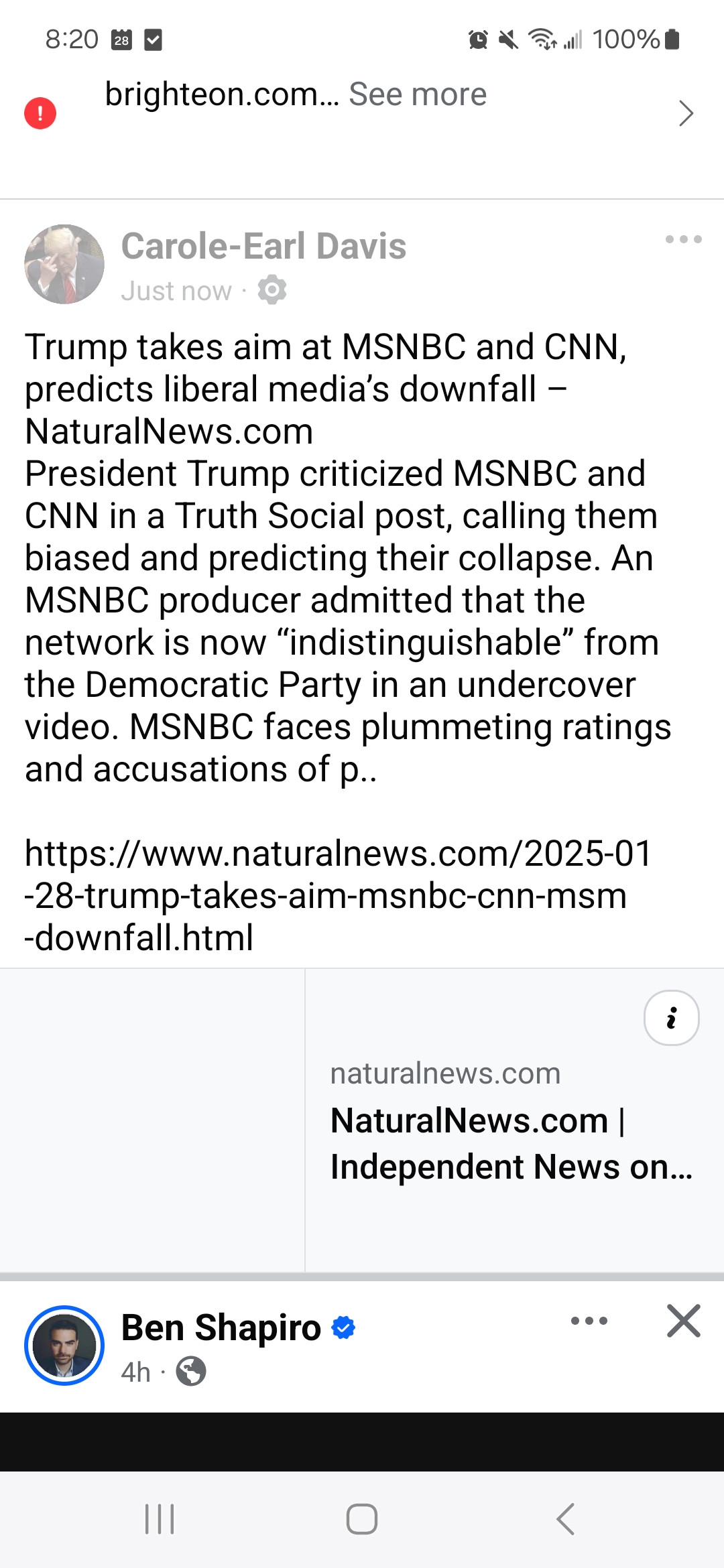Image resolution: width=724 pixels, height=1568 pixels.
Task: View Ben Shapiro's story profile picture
Action: [64, 1346]
